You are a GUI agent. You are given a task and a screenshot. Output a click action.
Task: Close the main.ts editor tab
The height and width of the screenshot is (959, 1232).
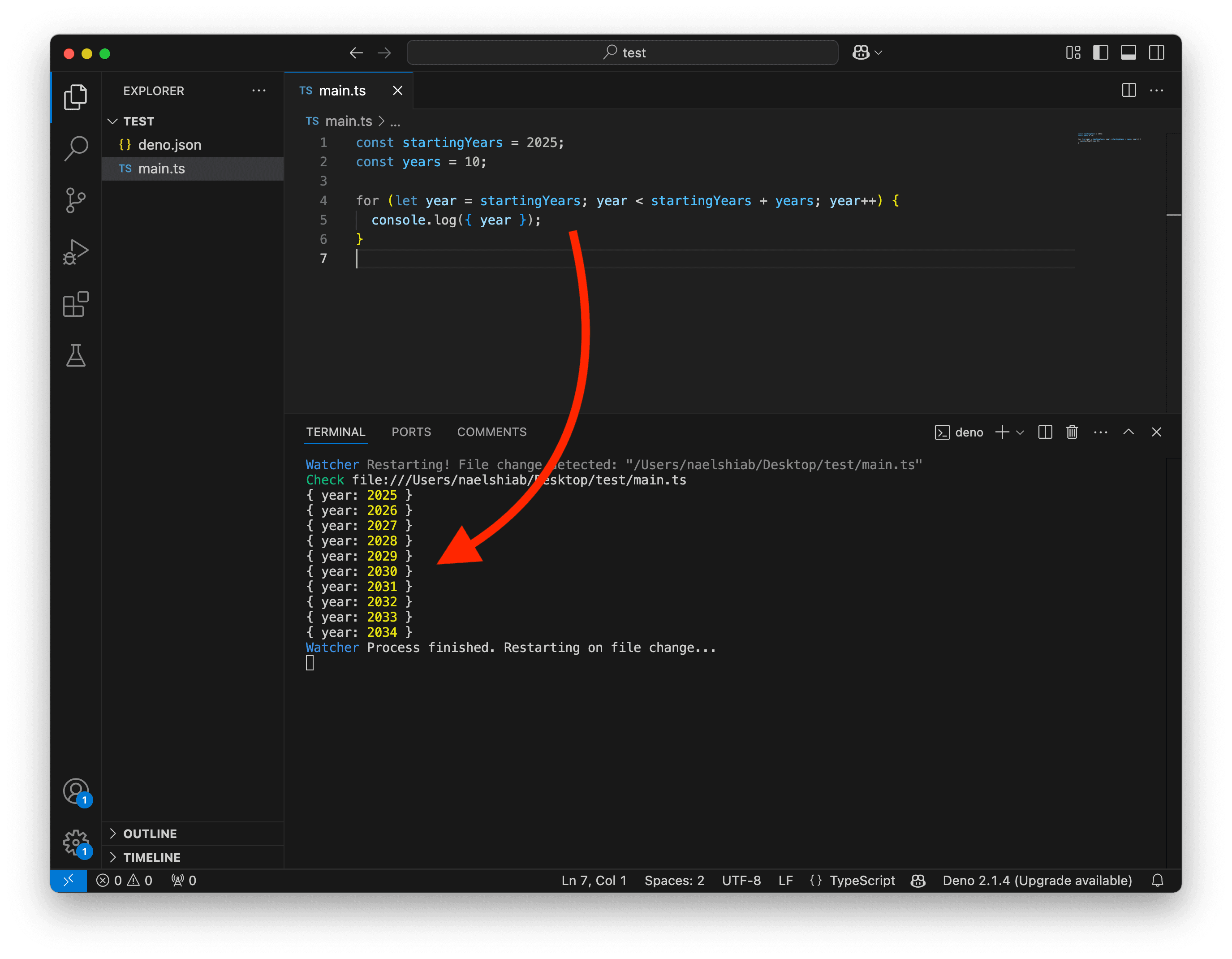(398, 90)
